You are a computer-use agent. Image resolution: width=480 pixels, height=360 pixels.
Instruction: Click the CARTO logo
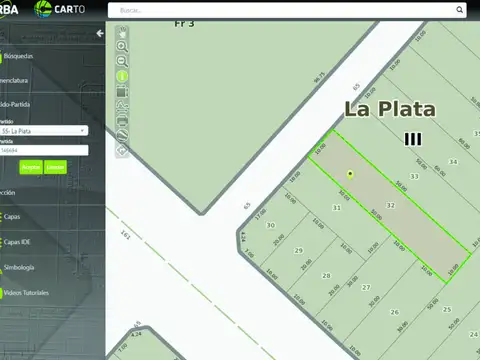(x=60, y=9)
